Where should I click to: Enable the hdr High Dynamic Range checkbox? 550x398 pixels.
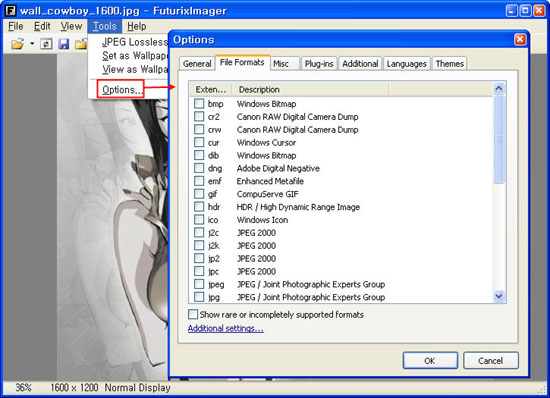pyautogui.click(x=199, y=207)
